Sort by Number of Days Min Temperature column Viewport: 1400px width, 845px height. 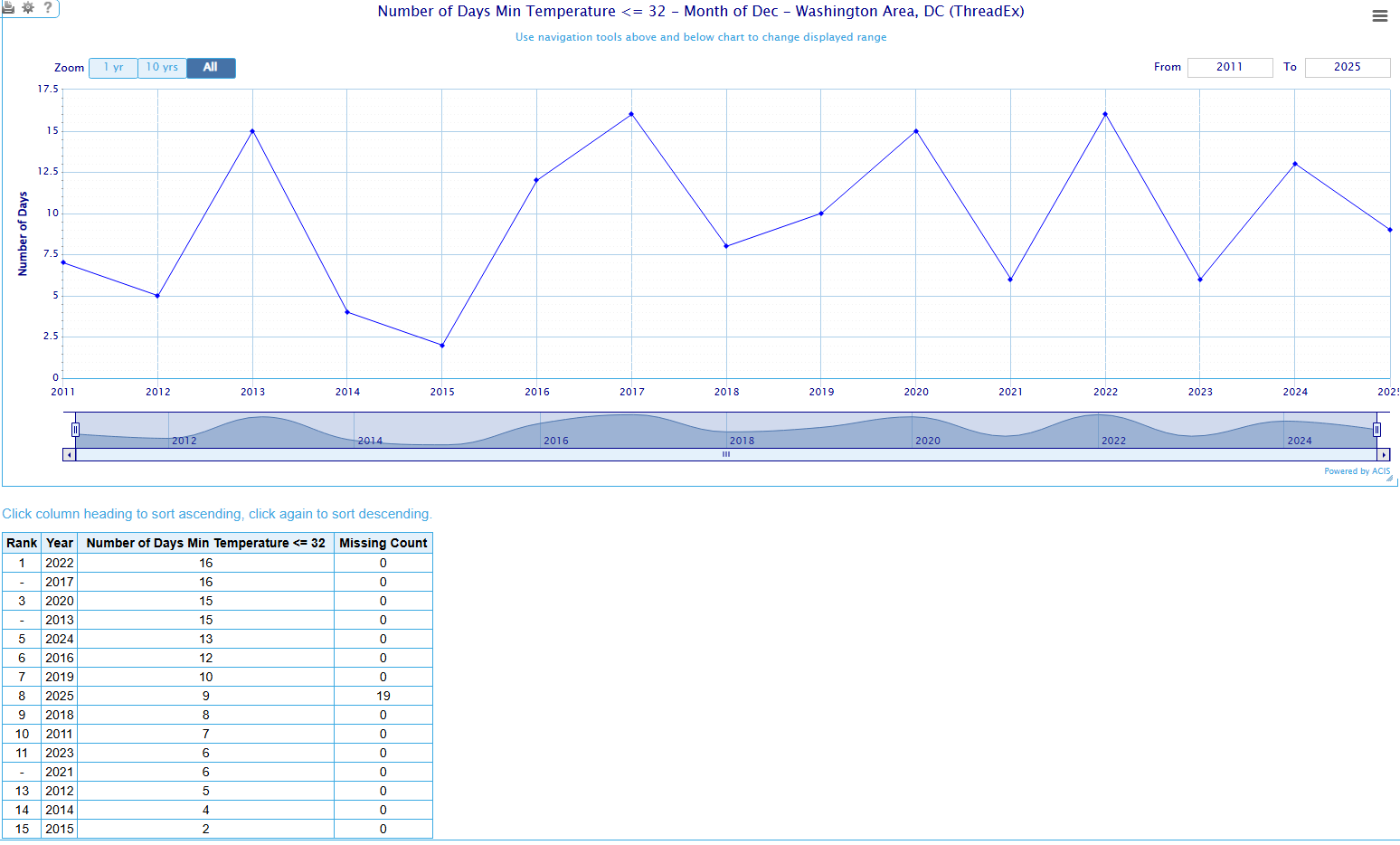pos(205,543)
